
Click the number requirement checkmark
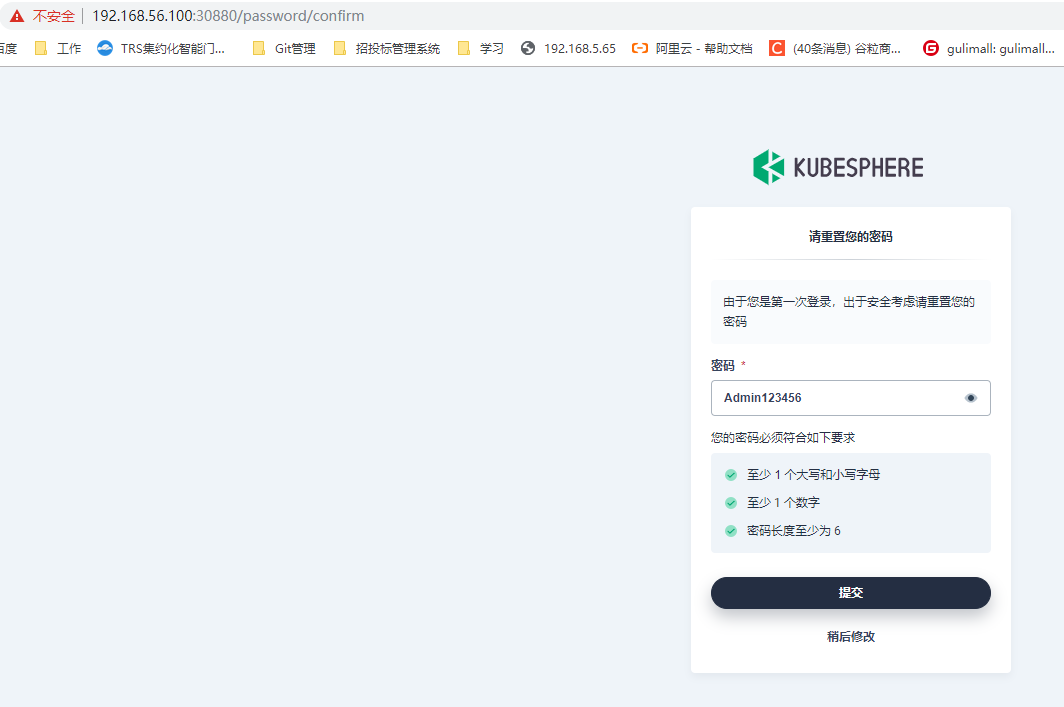tap(731, 502)
